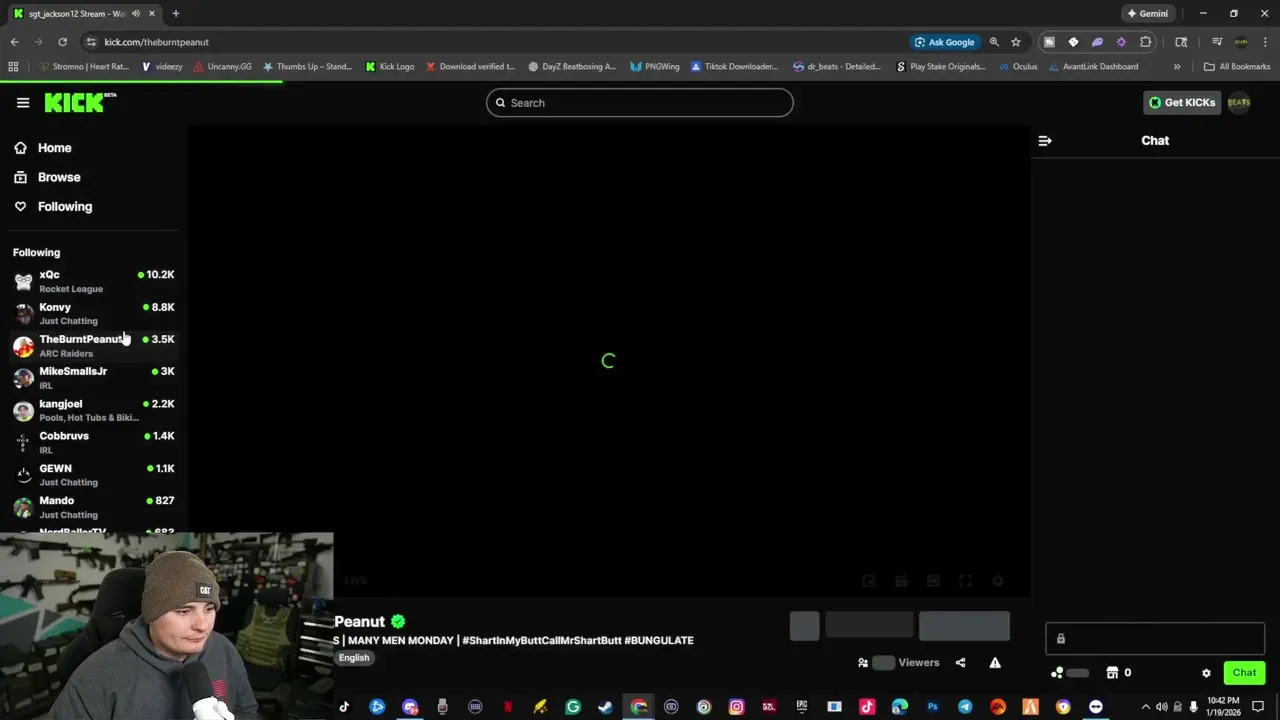Expand hidden bookmarks chevron
The image size is (1280, 720).
1177,67
